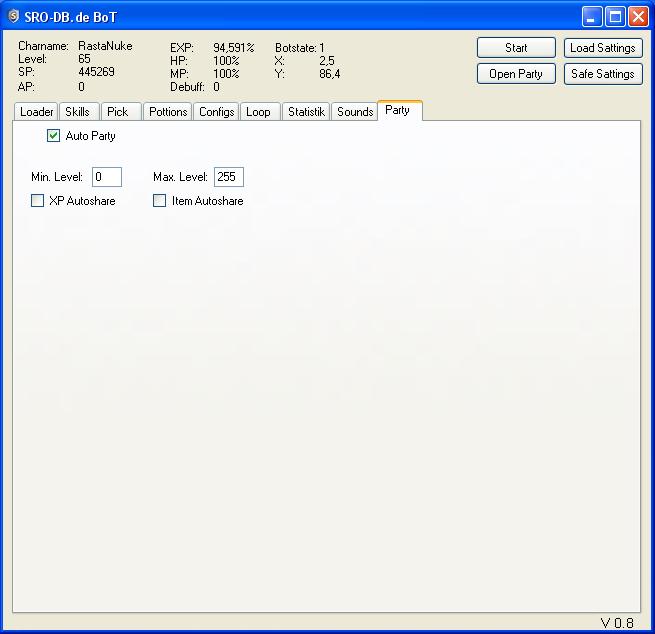This screenshot has height=634, width=655.
Task: Switch to the Skills tab
Action: (x=79, y=112)
